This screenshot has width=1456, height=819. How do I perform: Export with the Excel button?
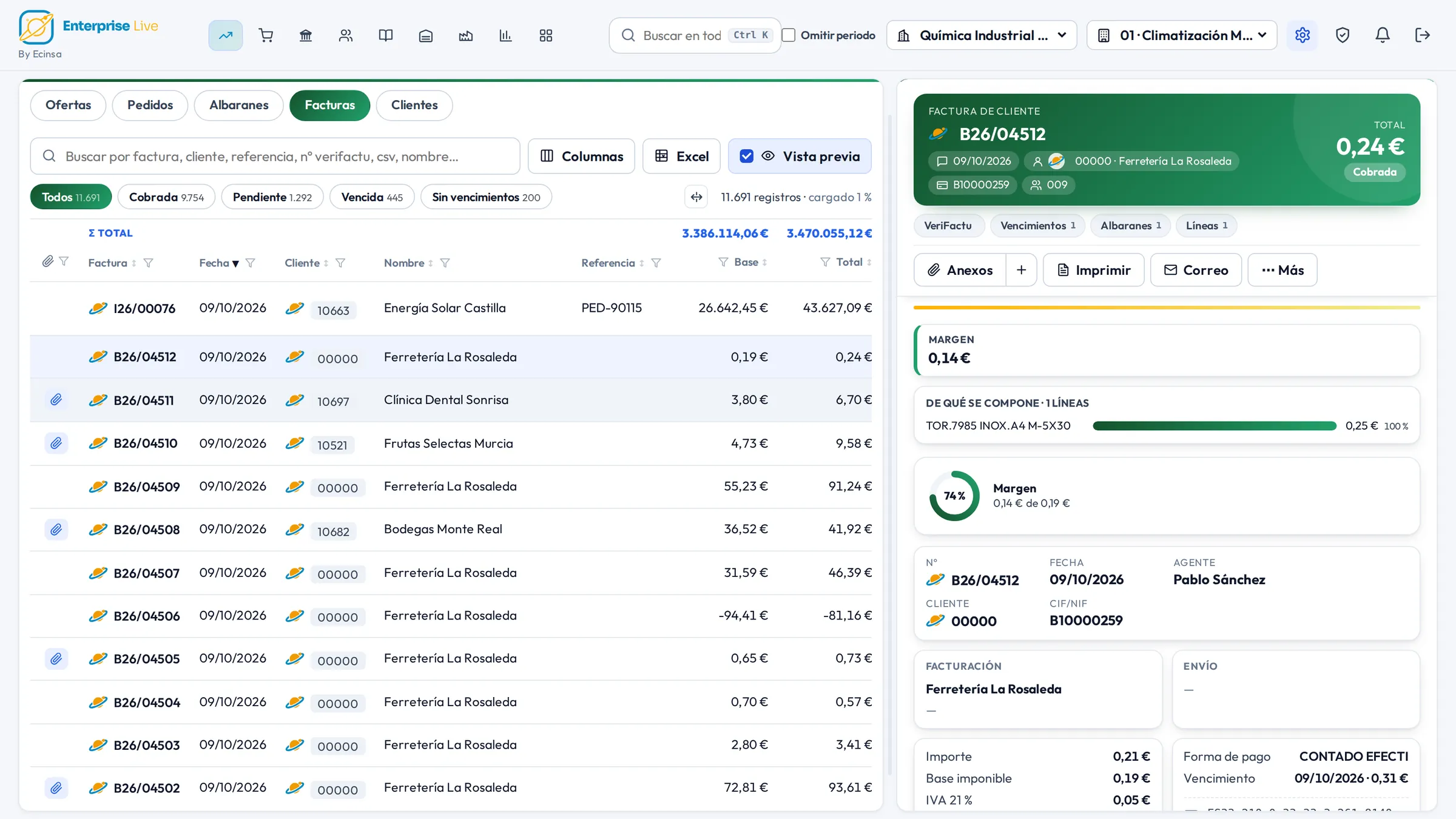pyautogui.click(x=681, y=156)
